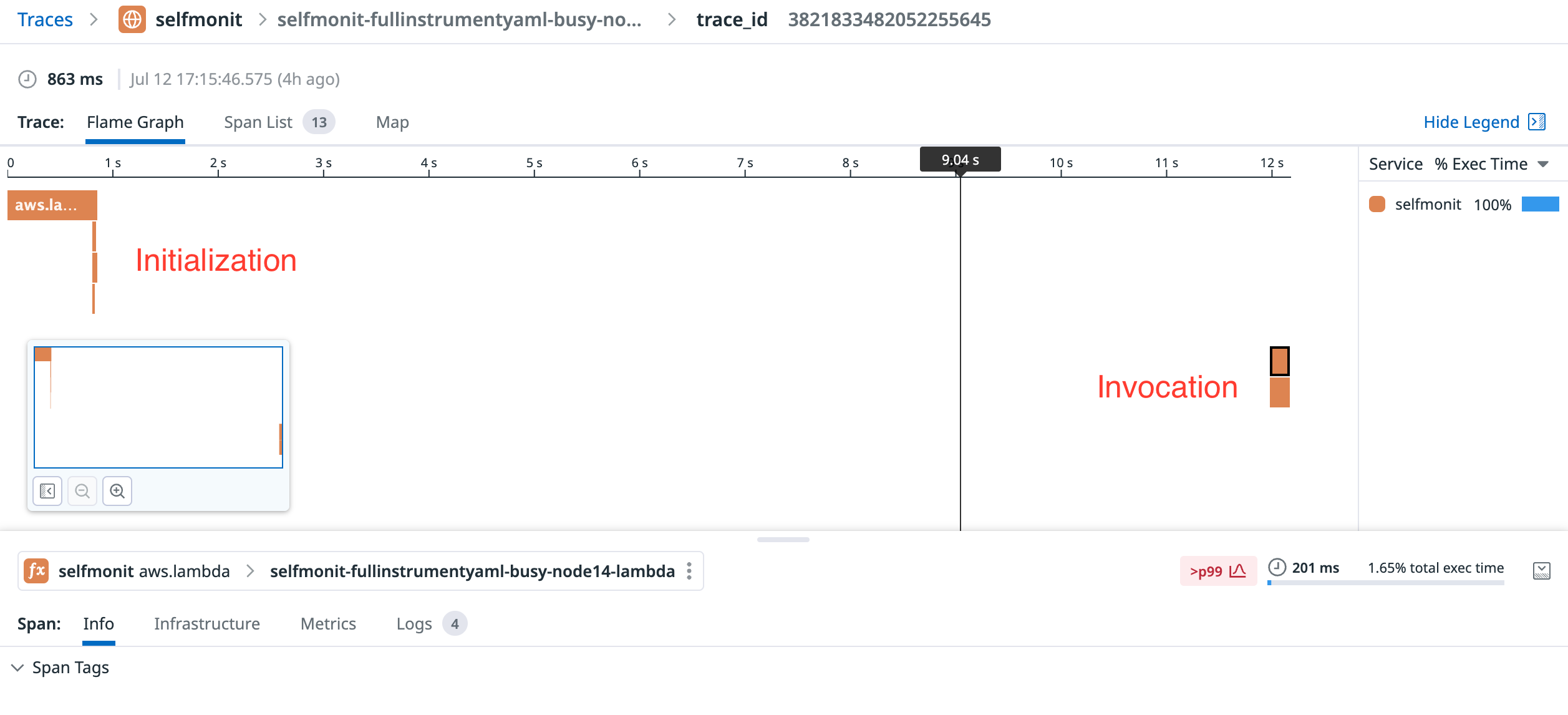Select the minimap zoom out icon
Image resolution: width=1568 pixels, height=715 pixels.
click(82, 491)
